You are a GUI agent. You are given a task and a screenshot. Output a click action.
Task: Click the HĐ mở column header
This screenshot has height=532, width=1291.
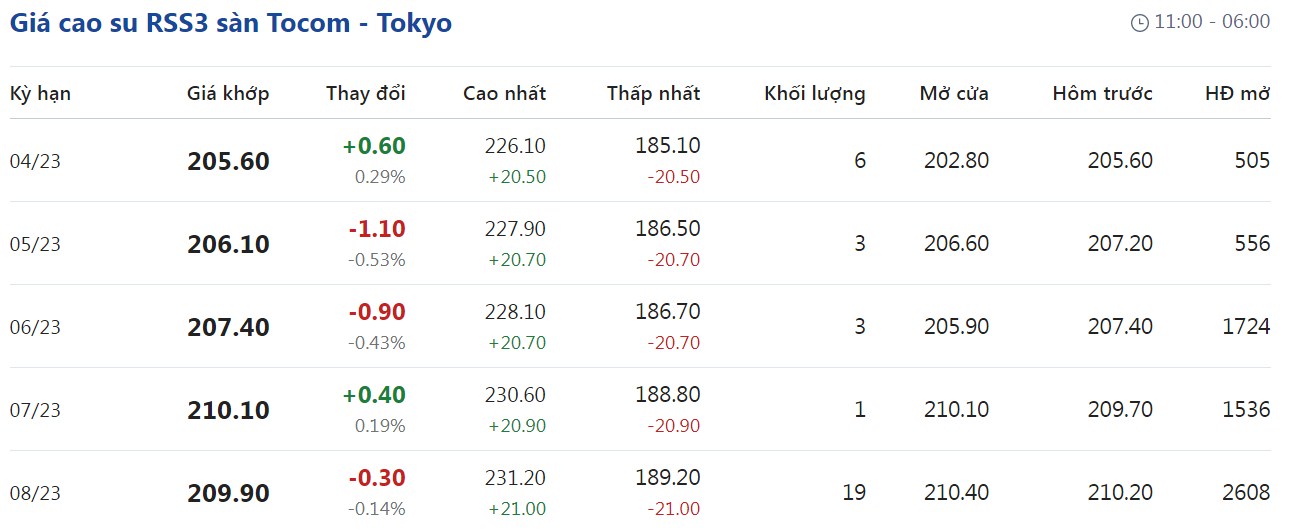point(1237,94)
